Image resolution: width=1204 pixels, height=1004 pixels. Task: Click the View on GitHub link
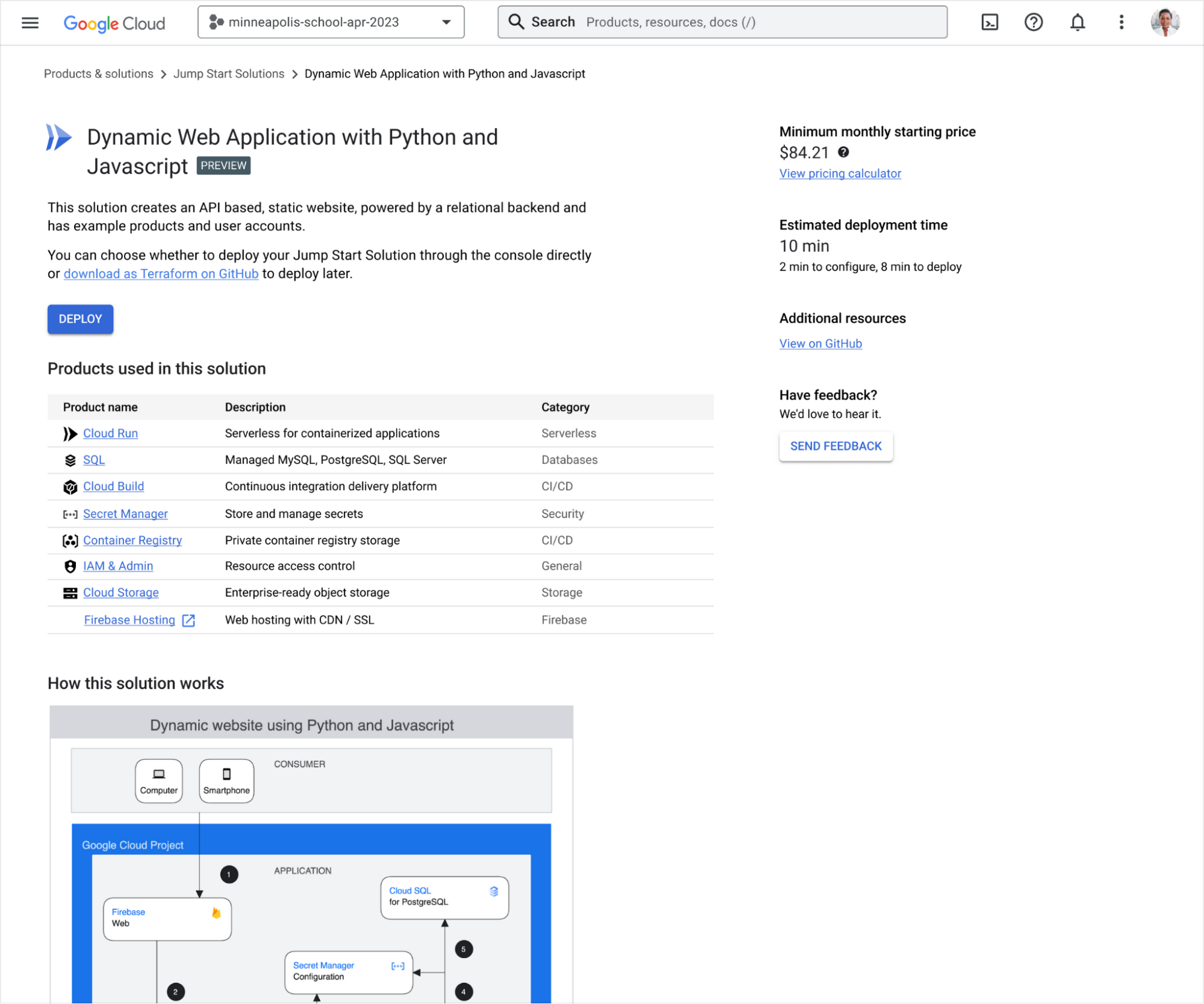tap(820, 343)
